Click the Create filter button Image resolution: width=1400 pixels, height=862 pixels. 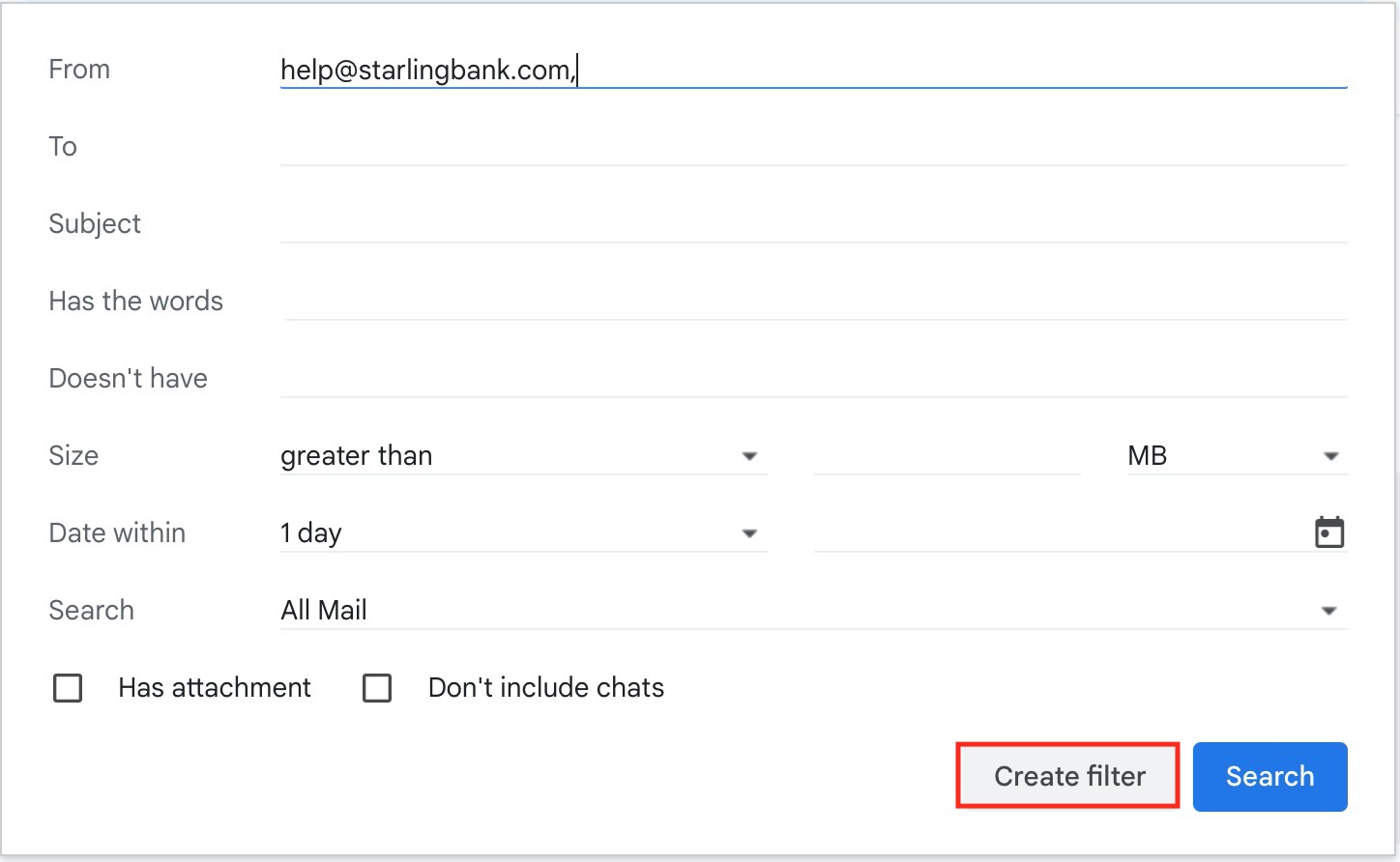click(1069, 776)
